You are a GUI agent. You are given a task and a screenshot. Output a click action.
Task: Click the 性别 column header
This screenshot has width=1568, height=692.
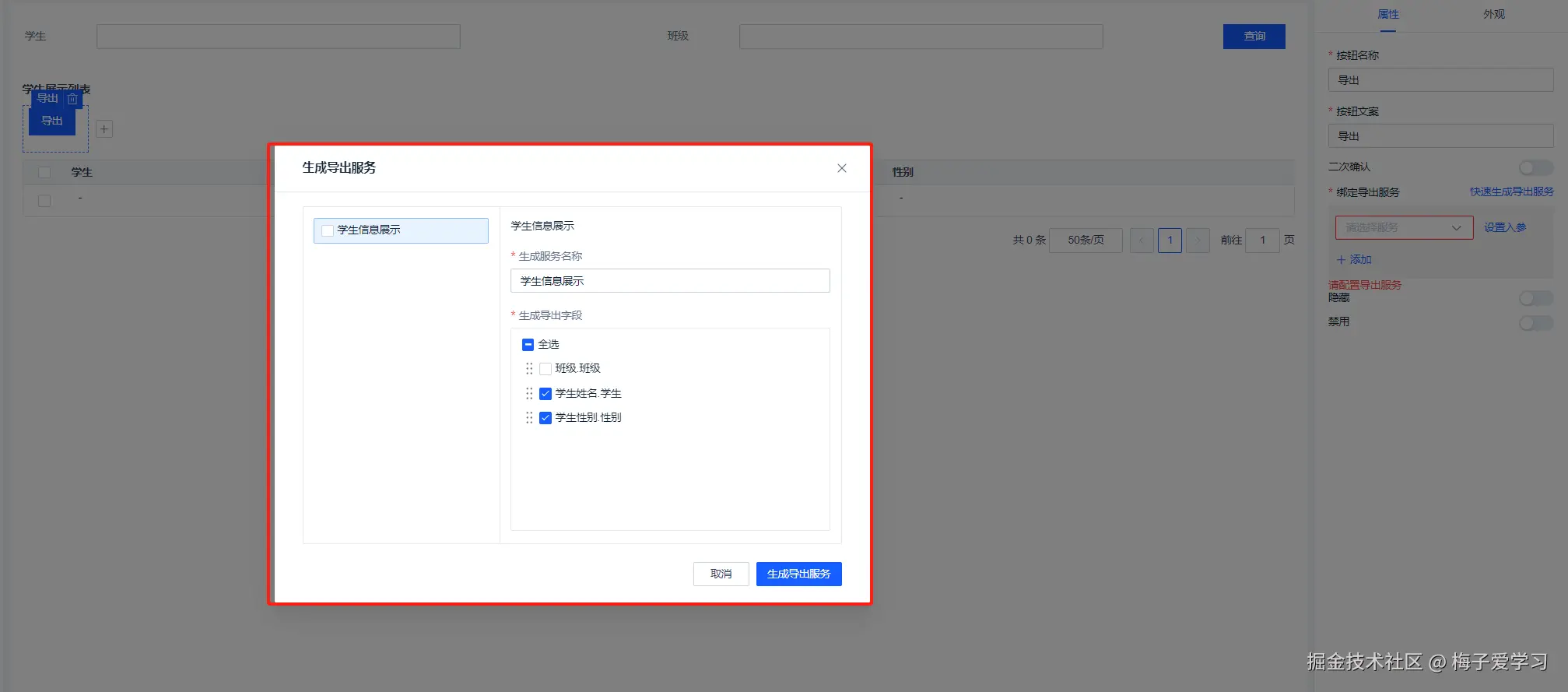click(903, 172)
